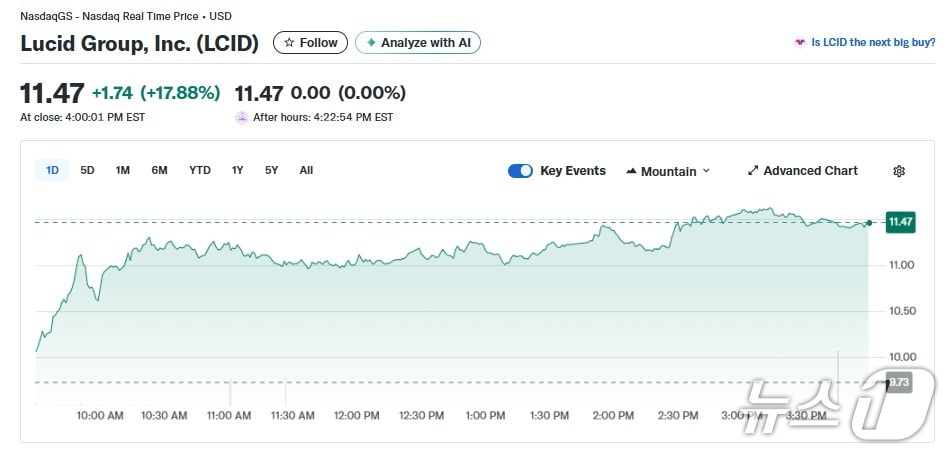Switch to 6M time range

tap(159, 170)
